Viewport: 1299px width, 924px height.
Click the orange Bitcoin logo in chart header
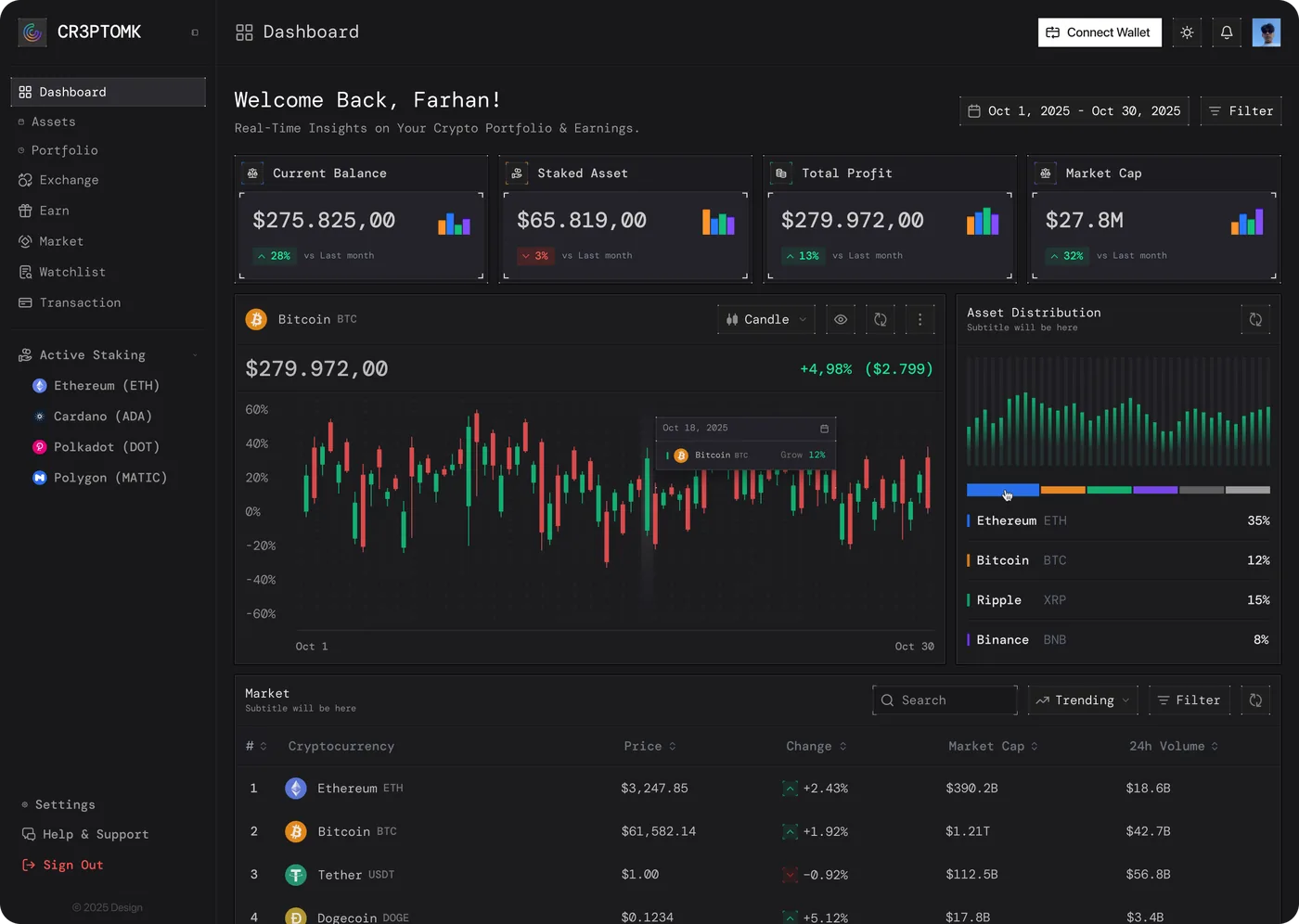click(x=256, y=319)
